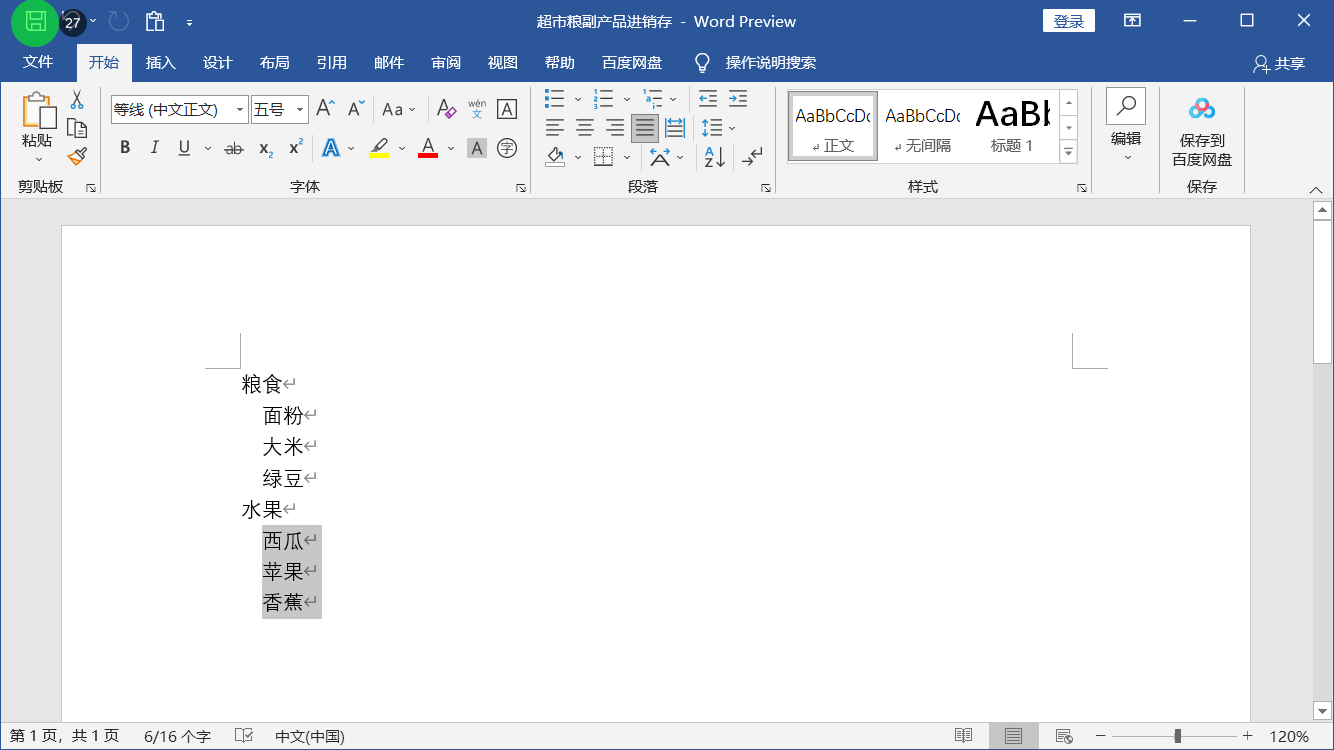
Task: Apply multilevel list formatting
Action: pos(652,98)
